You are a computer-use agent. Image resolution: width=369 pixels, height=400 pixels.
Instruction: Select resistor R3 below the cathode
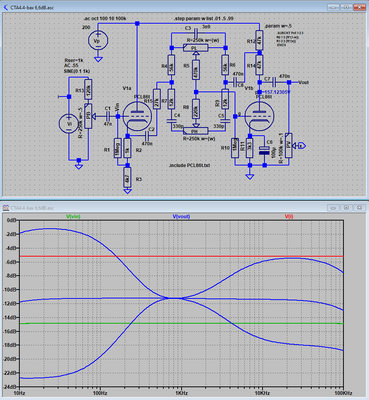(128, 178)
